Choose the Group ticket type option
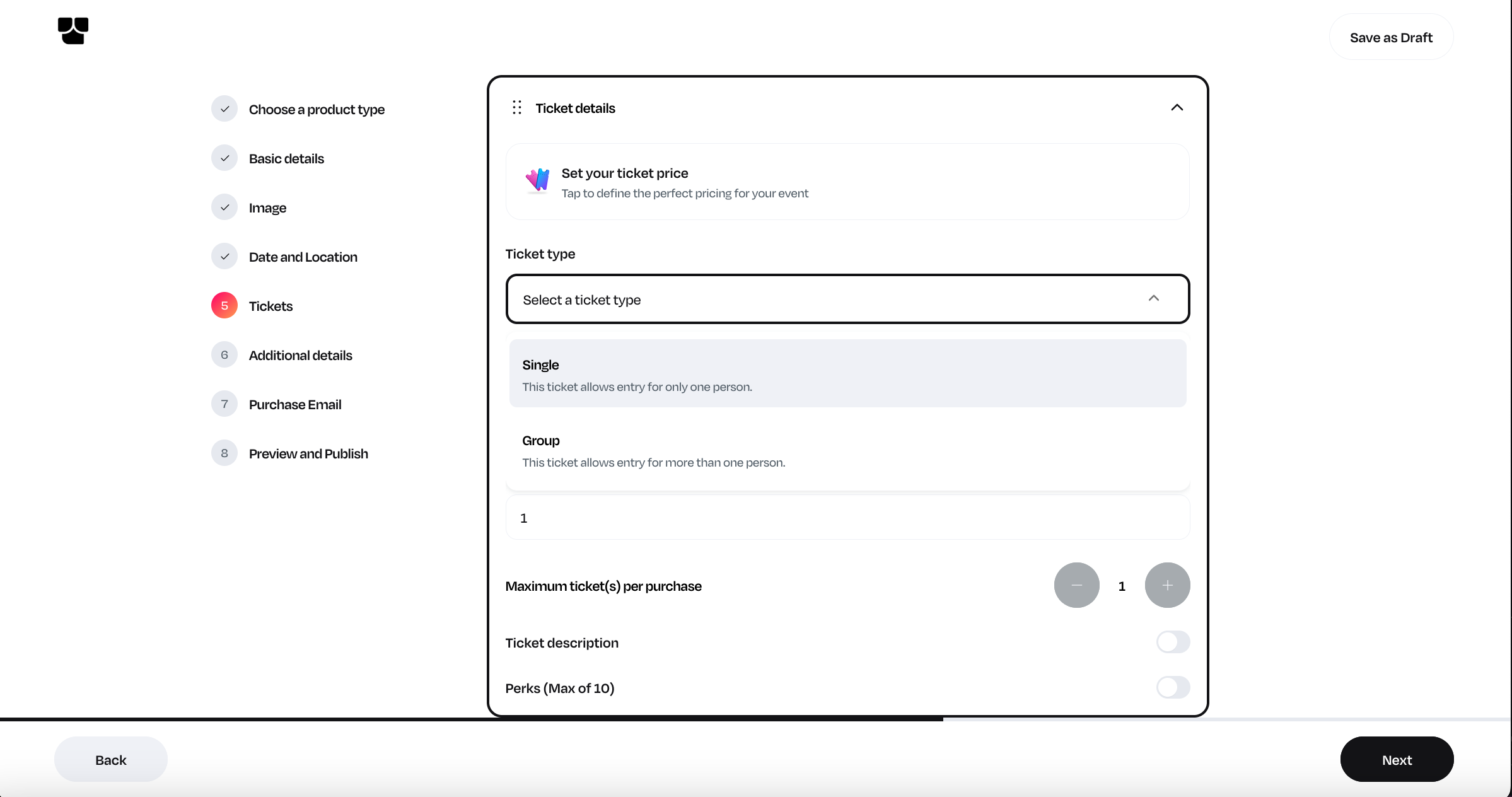The width and height of the screenshot is (1512, 797). pos(847,450)
